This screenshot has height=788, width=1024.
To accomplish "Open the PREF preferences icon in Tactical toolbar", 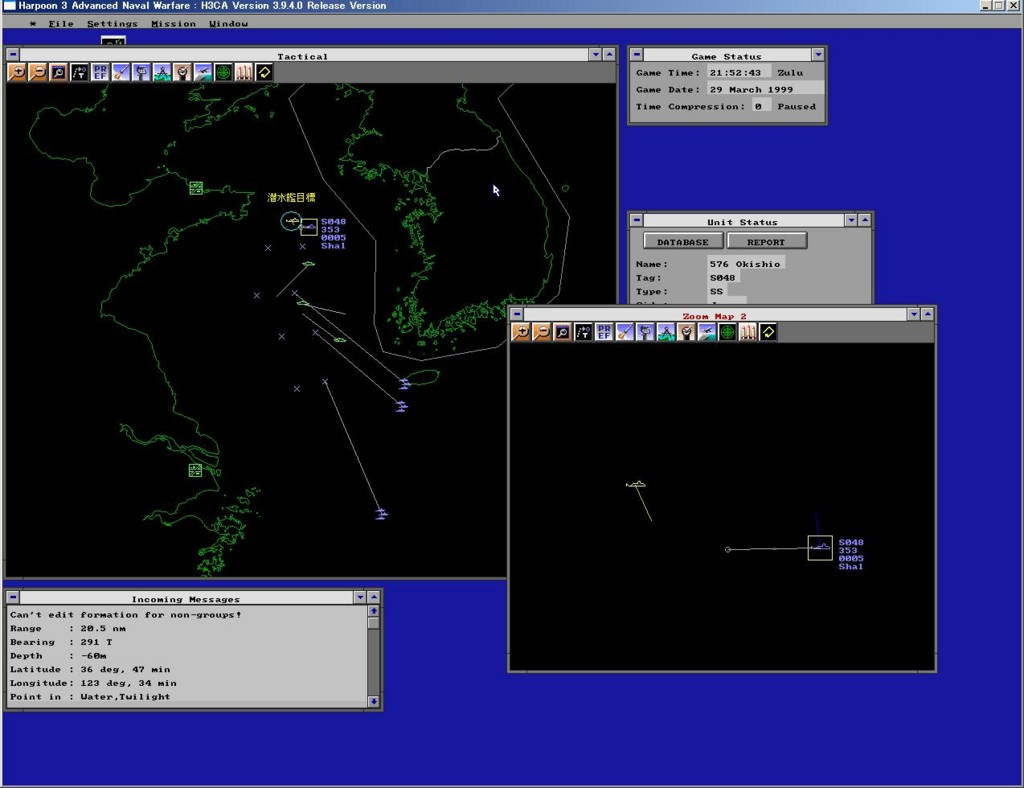I will point(100,72).
